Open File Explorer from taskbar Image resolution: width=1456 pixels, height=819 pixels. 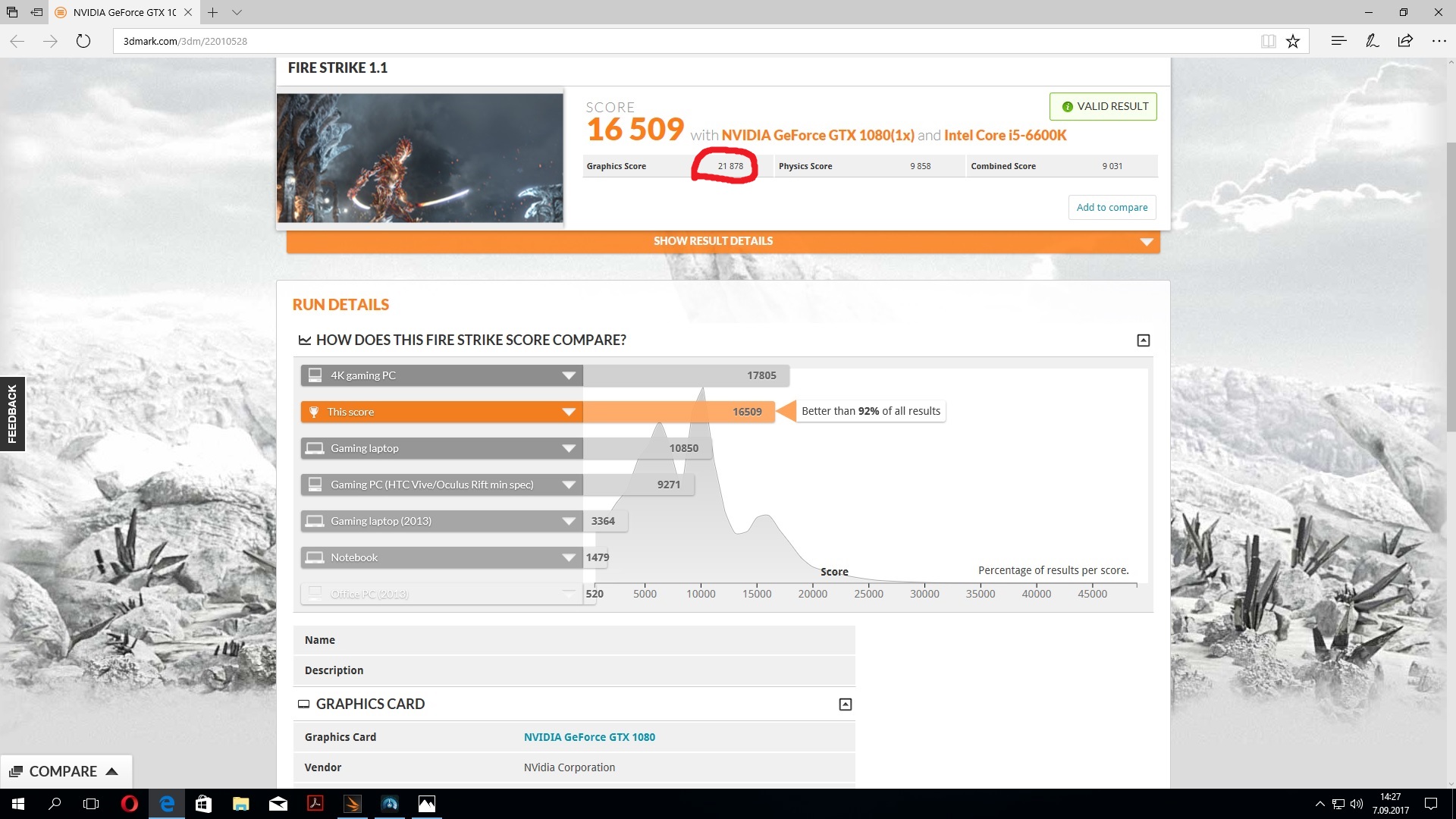coord(240,804)
